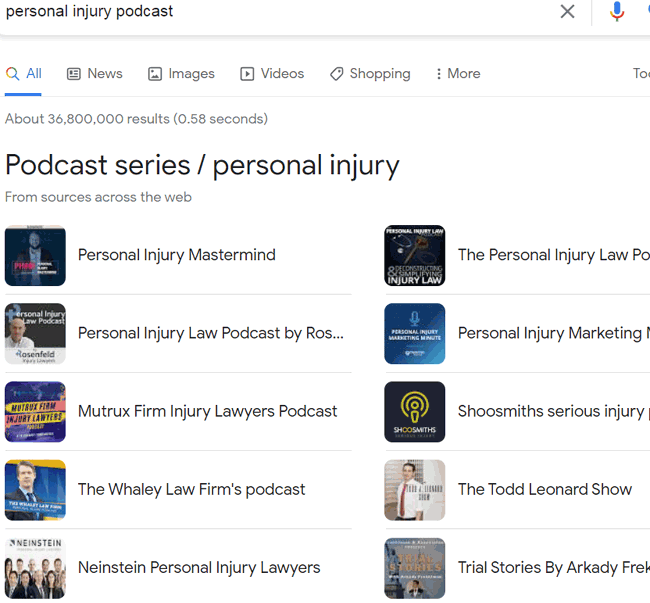Screen dimensions: 650x603
Task: Click the three-dot icon beside More
Action: click(x=439, y=74)
